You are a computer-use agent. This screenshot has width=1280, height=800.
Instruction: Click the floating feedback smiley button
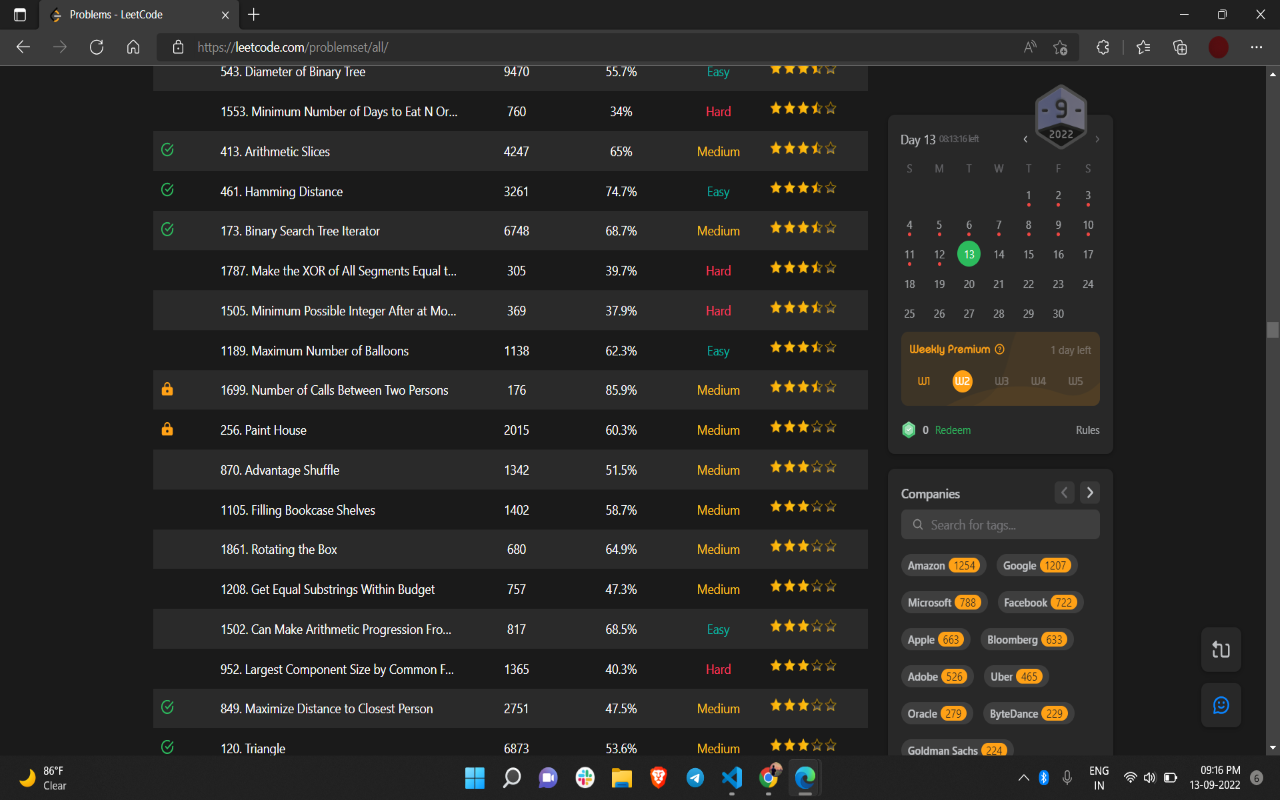click(1221, 705)
